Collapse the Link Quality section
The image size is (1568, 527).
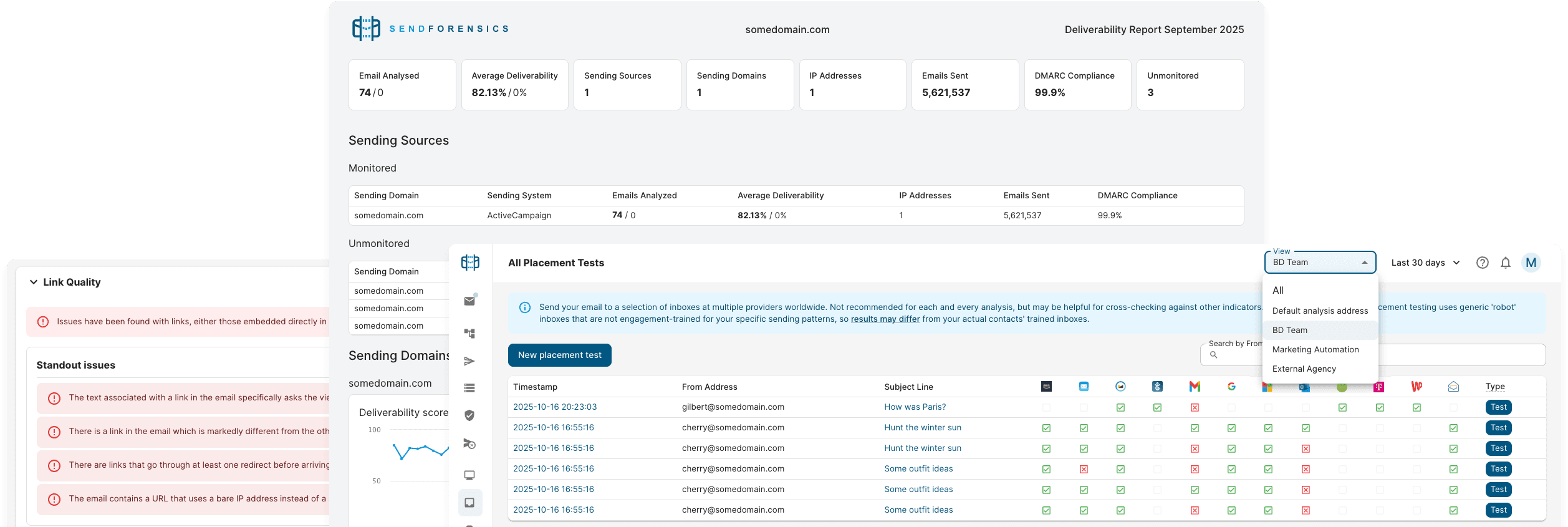(x=34, y=282)
